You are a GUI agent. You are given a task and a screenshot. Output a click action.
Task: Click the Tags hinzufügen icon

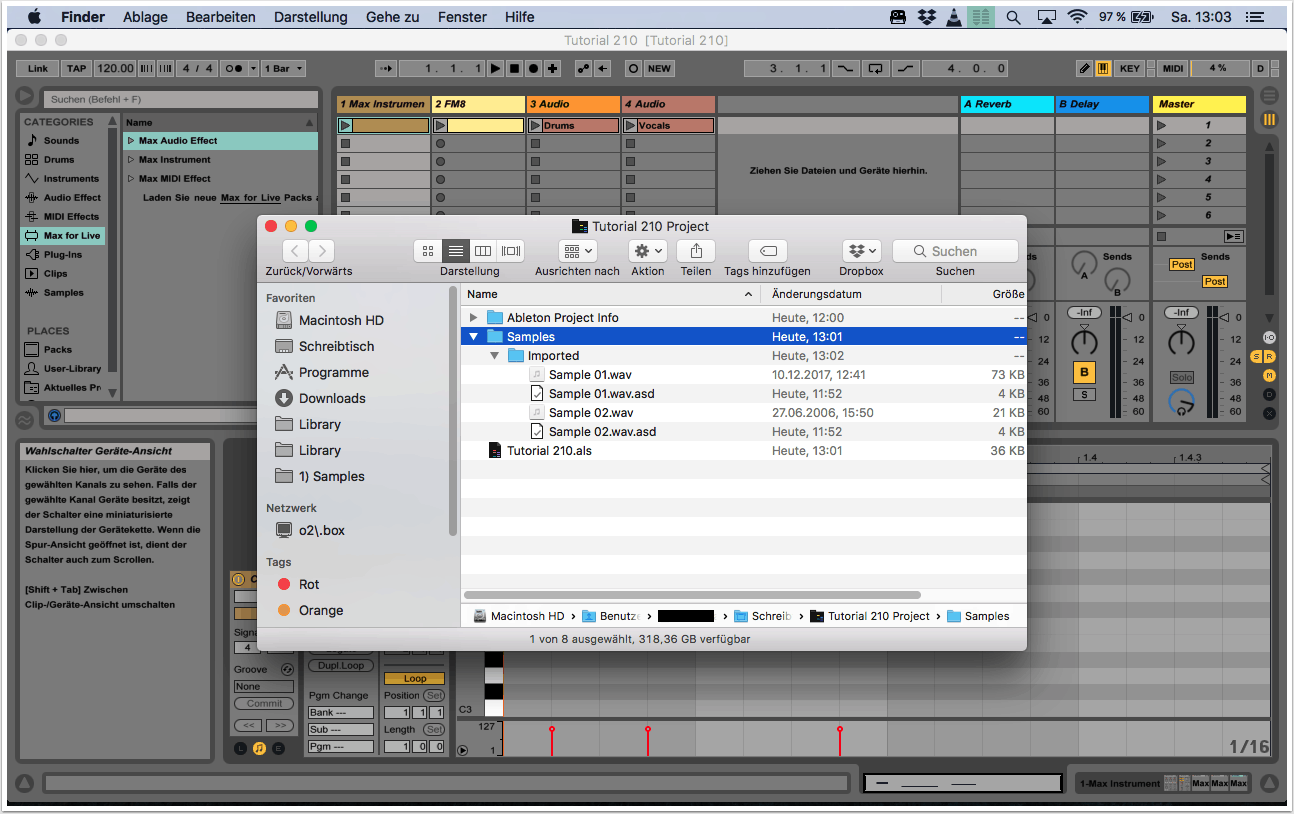(767, 251)
